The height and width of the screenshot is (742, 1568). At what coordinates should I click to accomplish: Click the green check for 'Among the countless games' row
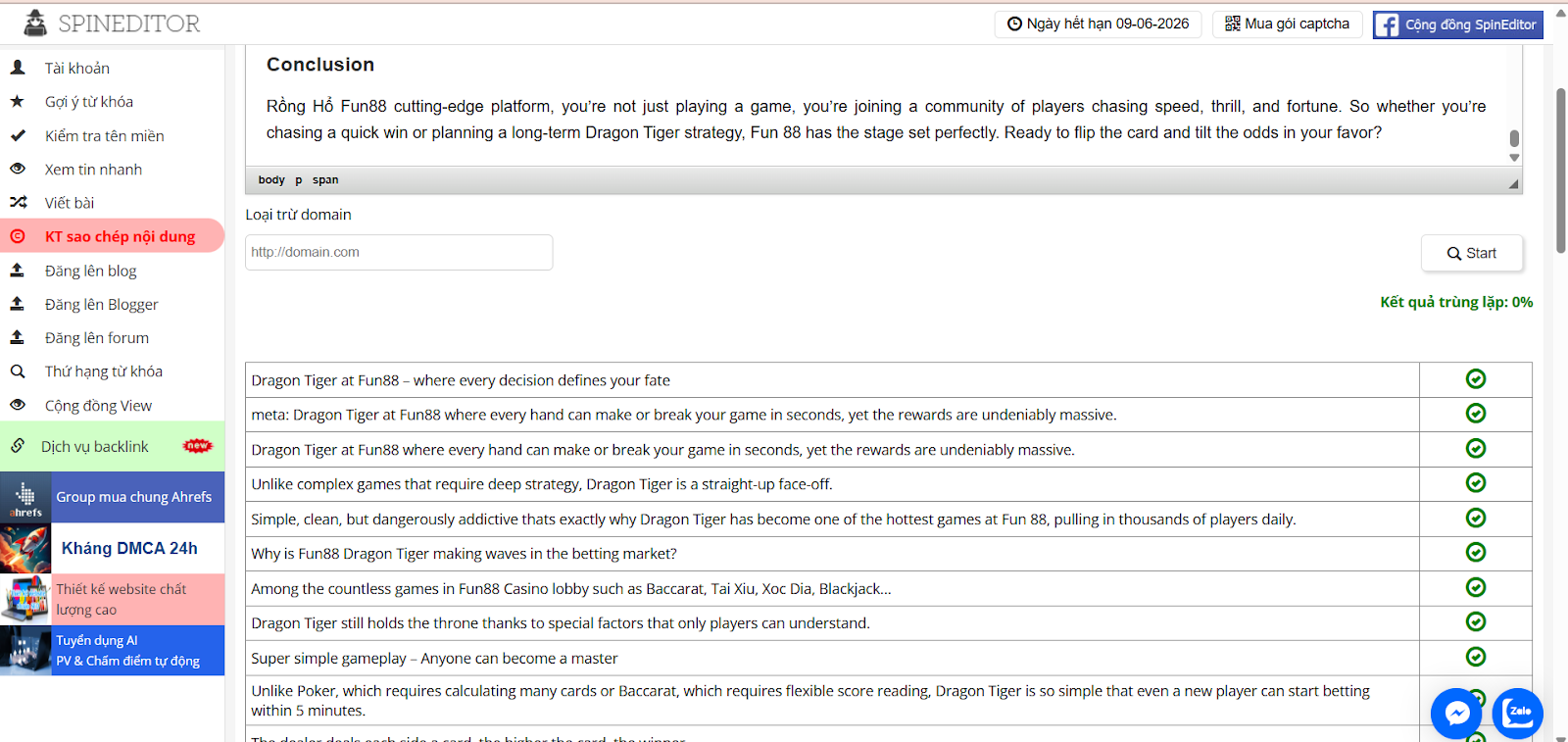point(1476,587)
